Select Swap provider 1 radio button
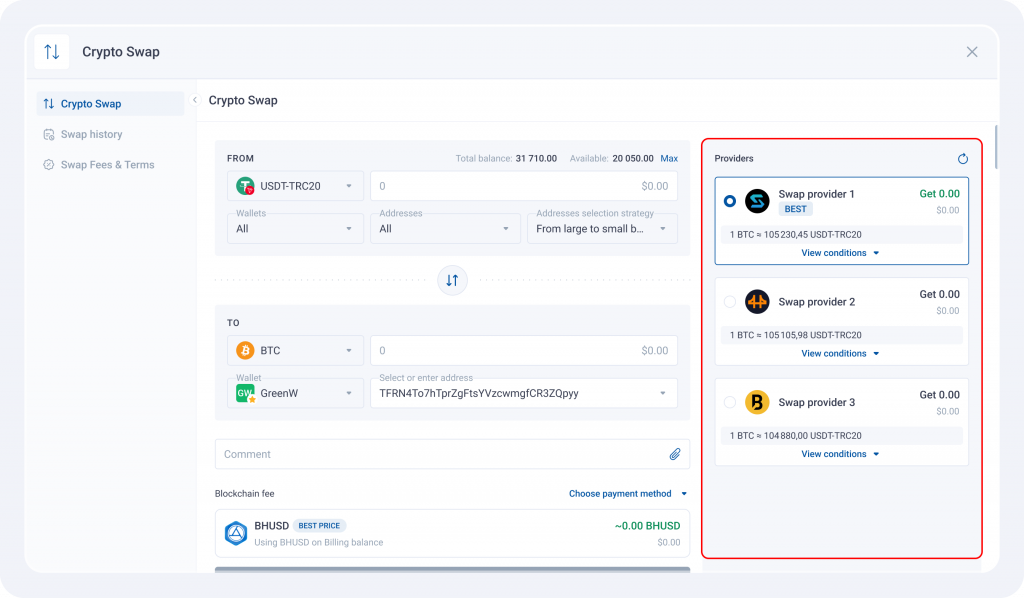 click(x=730, y=201)
